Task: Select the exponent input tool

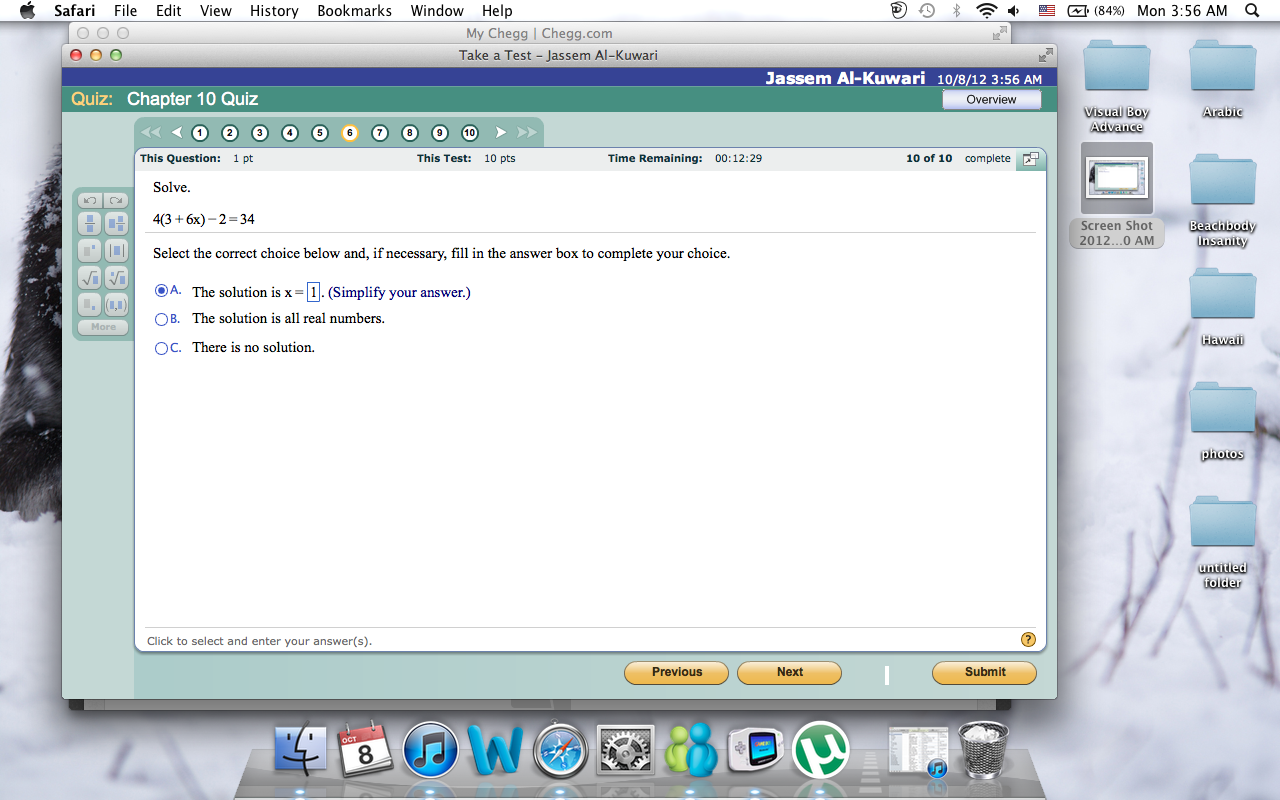Action: point(90,250)
